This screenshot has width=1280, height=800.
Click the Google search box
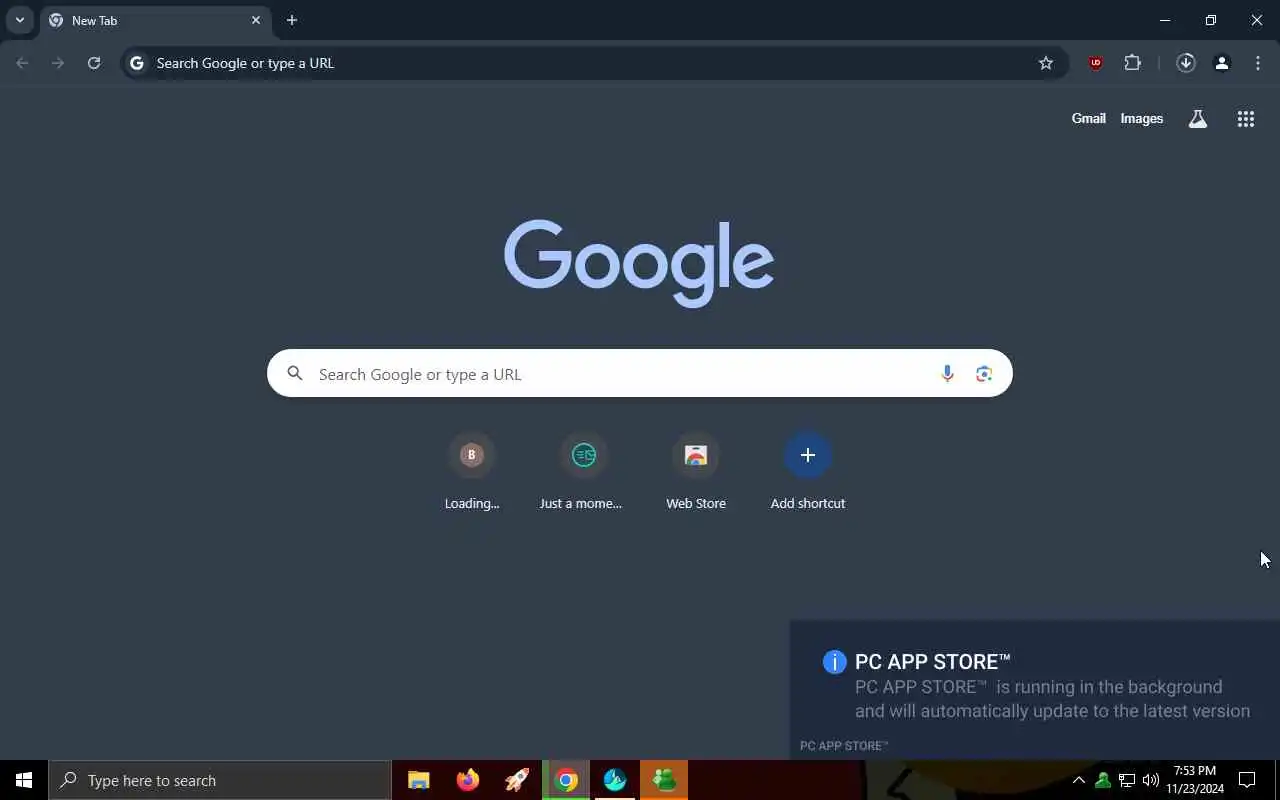(640, 373)
